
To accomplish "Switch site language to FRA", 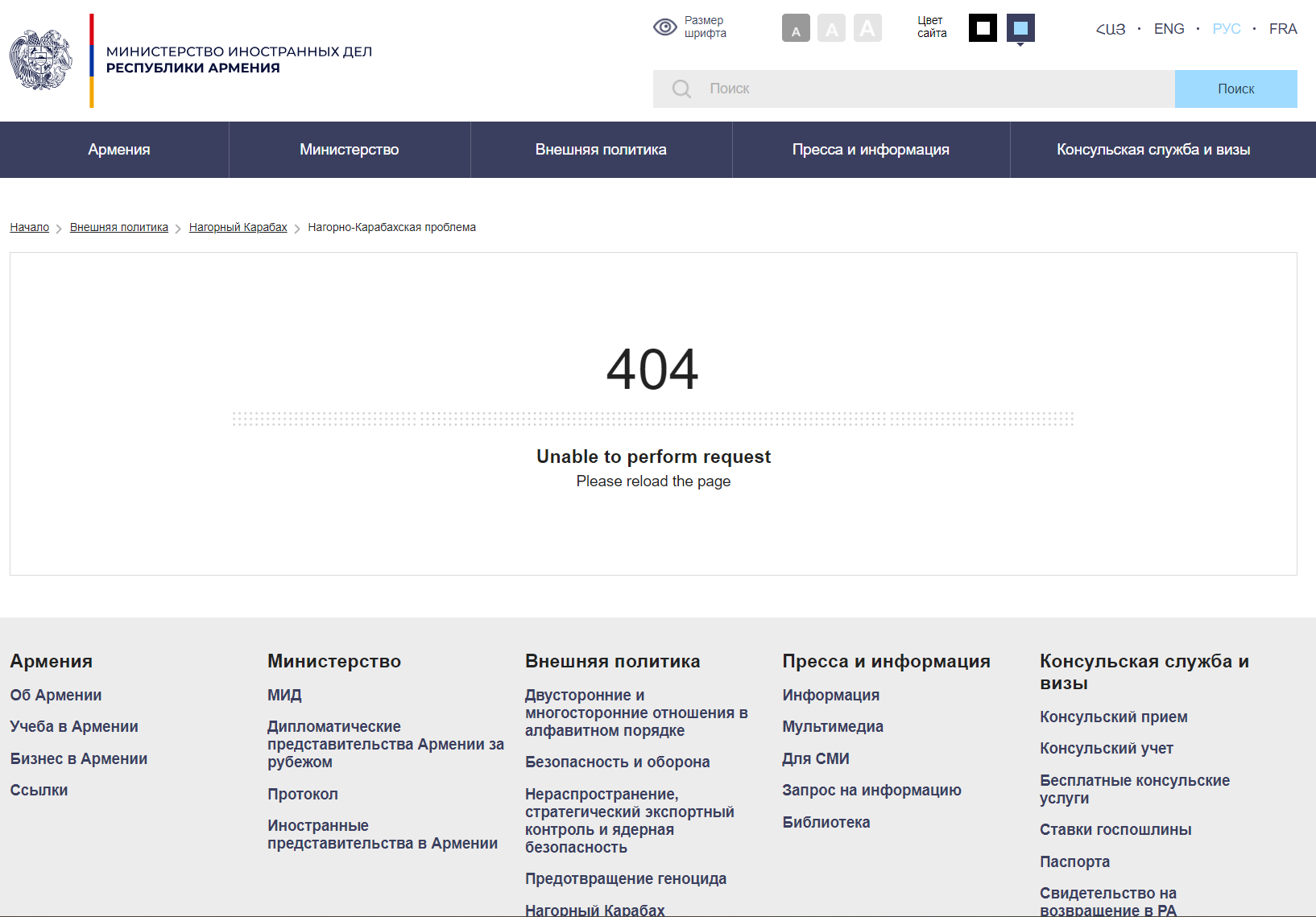I will point(1282,29).
